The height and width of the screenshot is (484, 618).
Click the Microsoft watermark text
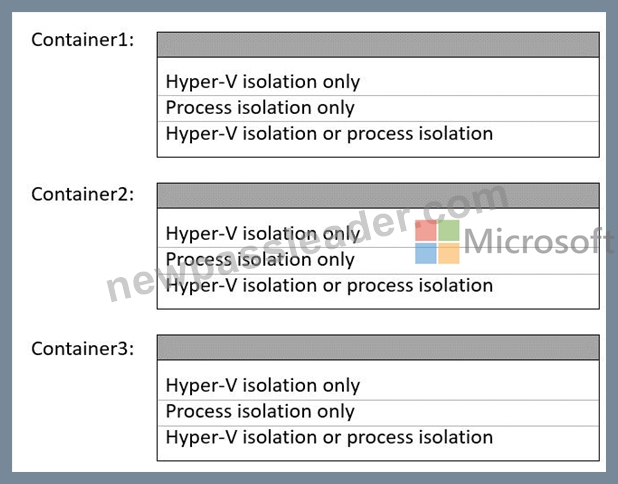pyautogui.click(x=538, y=241)
